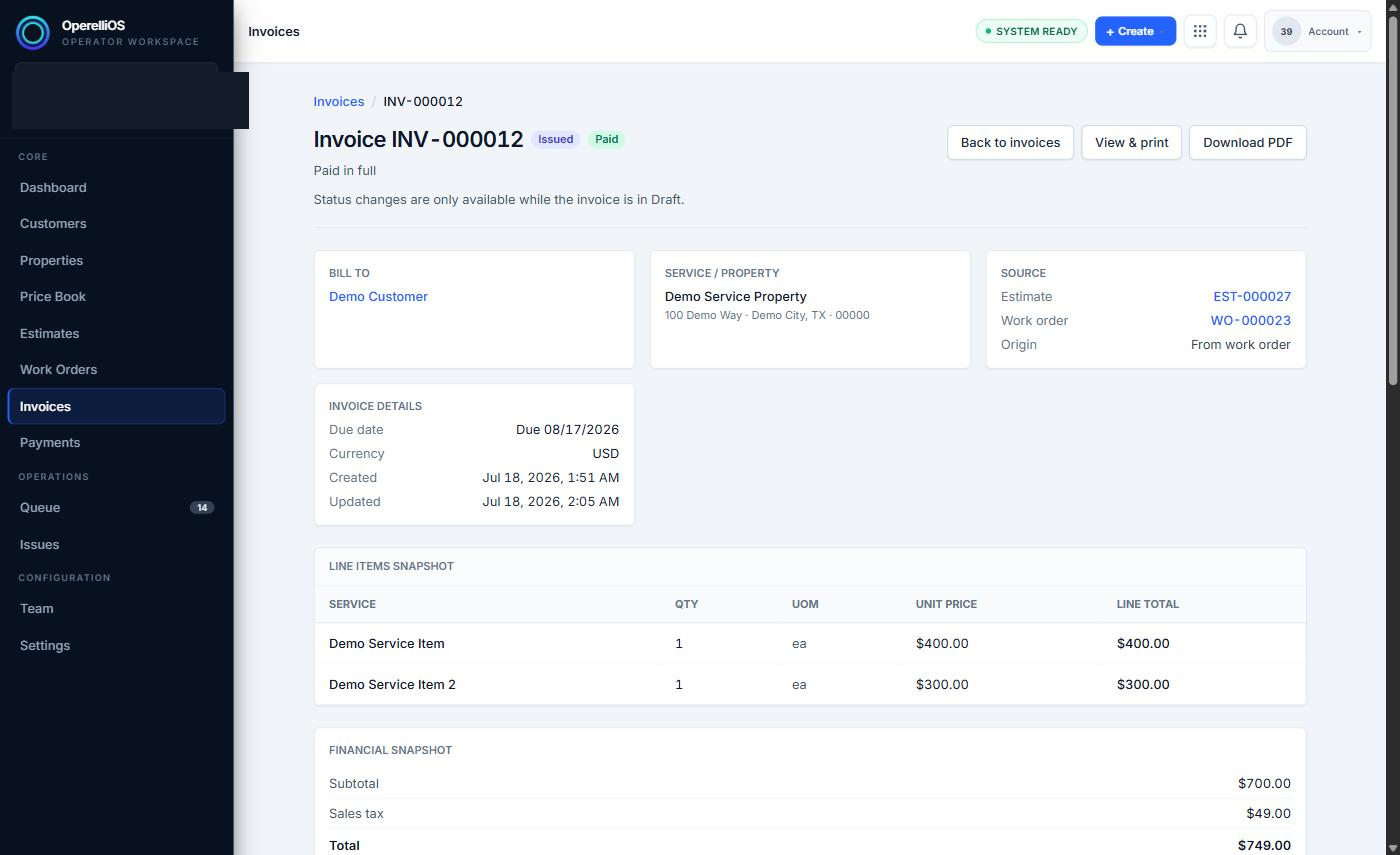Click the $400.00 line total
Screen dimensions: 1400x855
pyautogui.click(x=1143, y=643)
